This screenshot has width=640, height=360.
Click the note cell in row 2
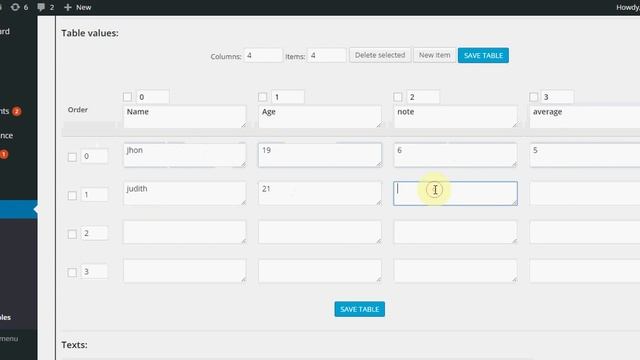coord(456,232)
